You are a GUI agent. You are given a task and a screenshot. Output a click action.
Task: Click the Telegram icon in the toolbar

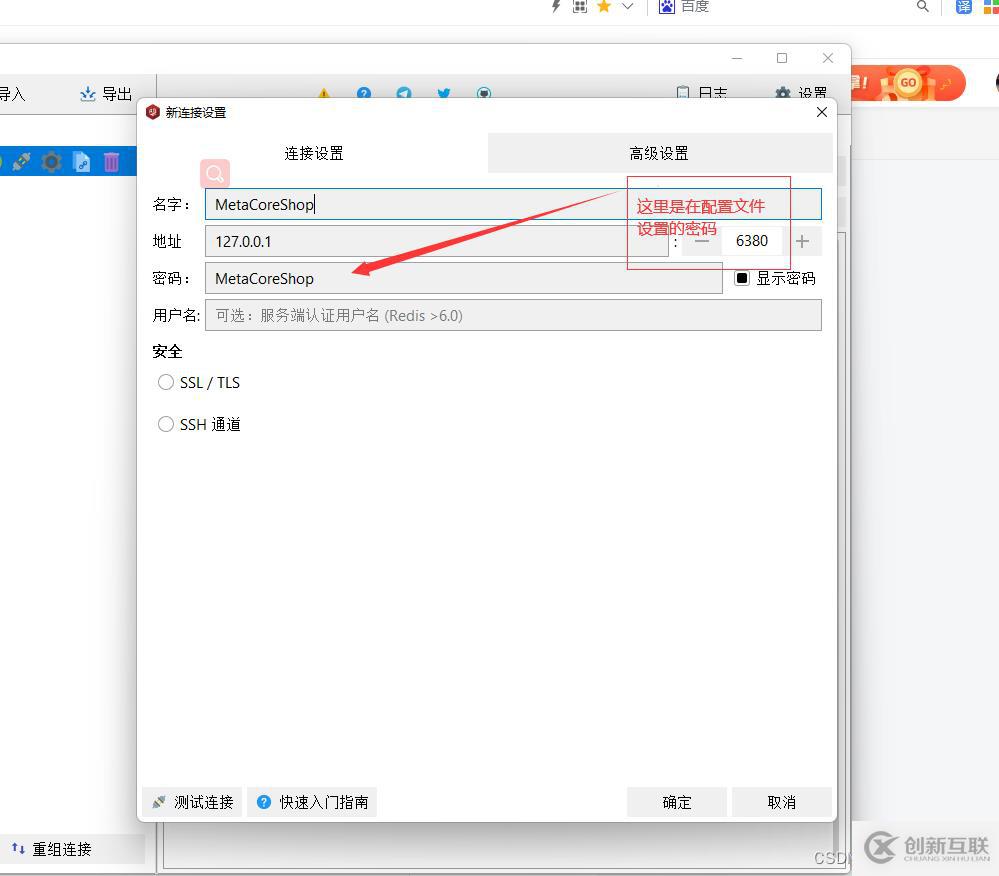404,94
